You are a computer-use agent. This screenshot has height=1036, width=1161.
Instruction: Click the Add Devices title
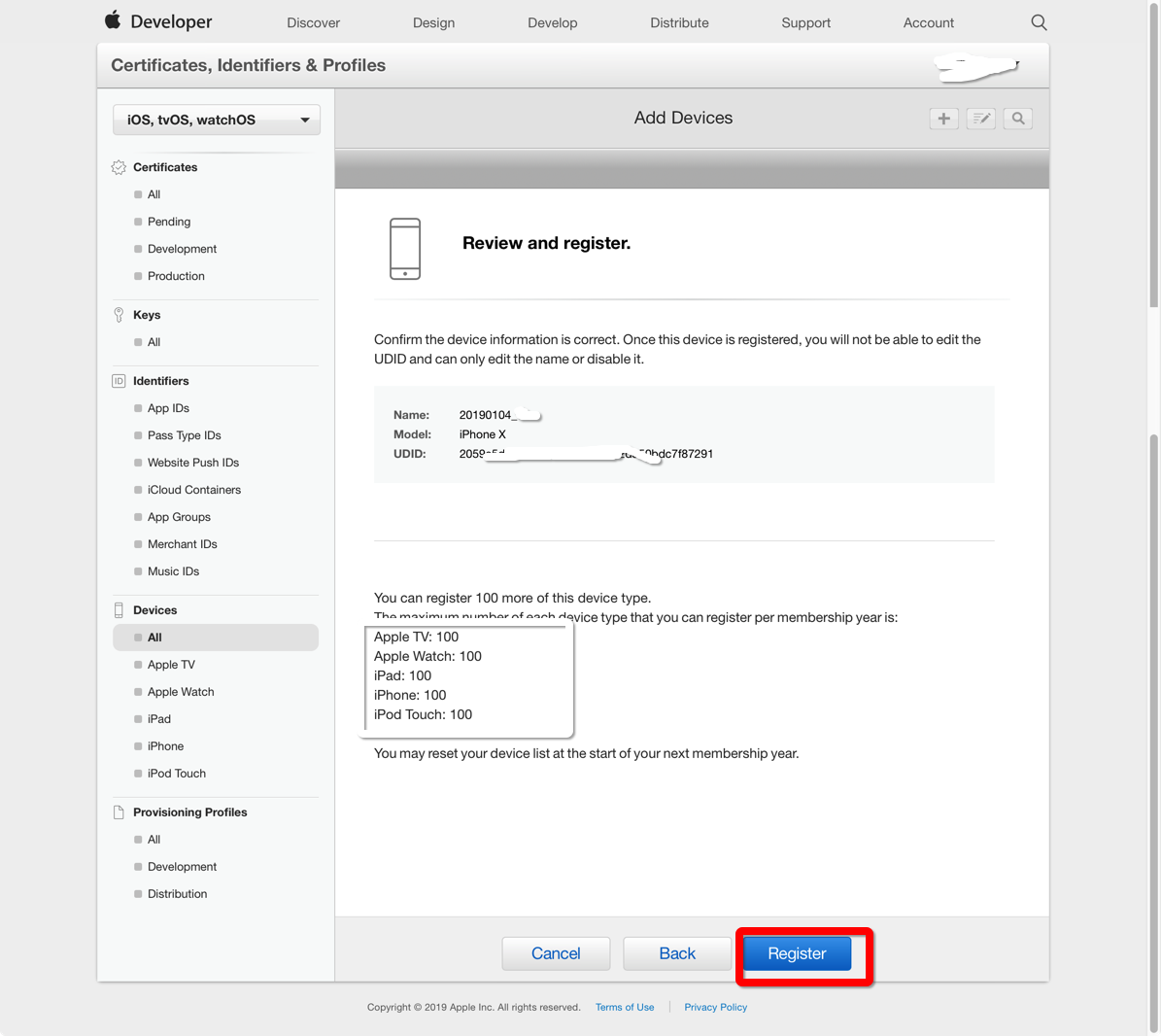click(683, 118)
